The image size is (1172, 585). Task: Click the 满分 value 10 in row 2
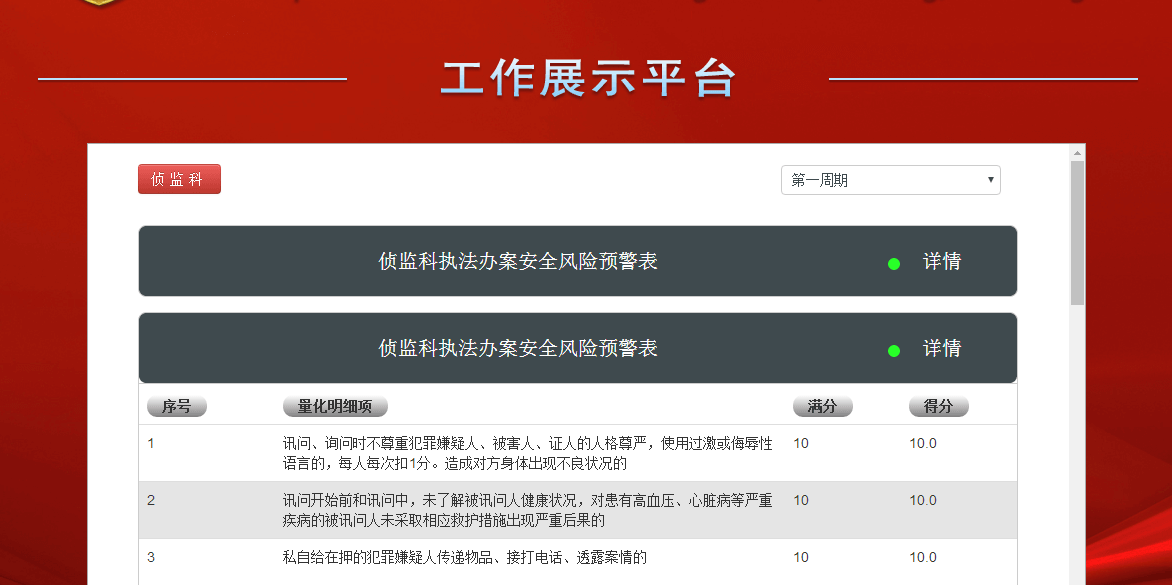click(x=801, y=501)
